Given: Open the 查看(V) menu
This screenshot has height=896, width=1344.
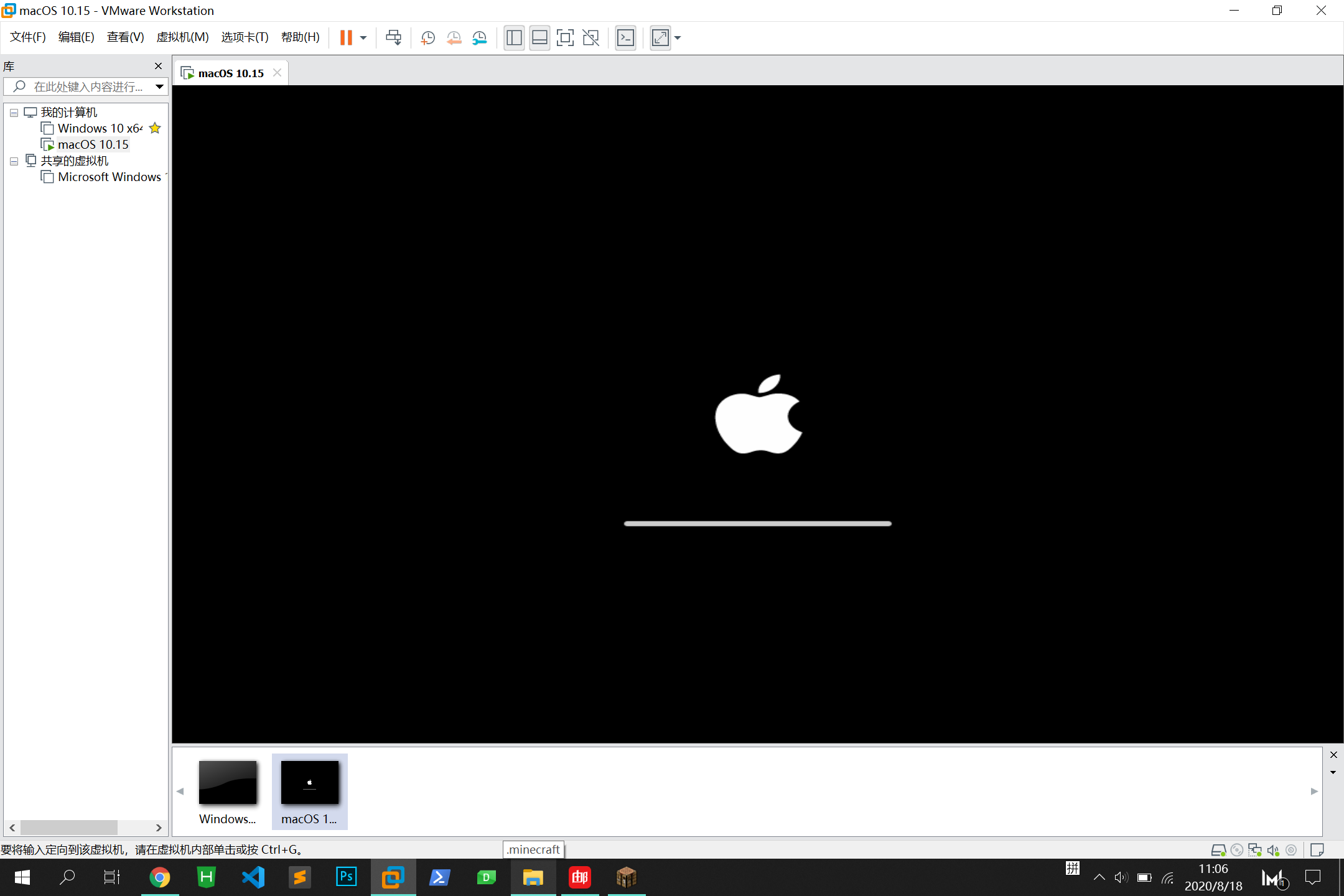Looking at the screenshot, I should point(125,37).
